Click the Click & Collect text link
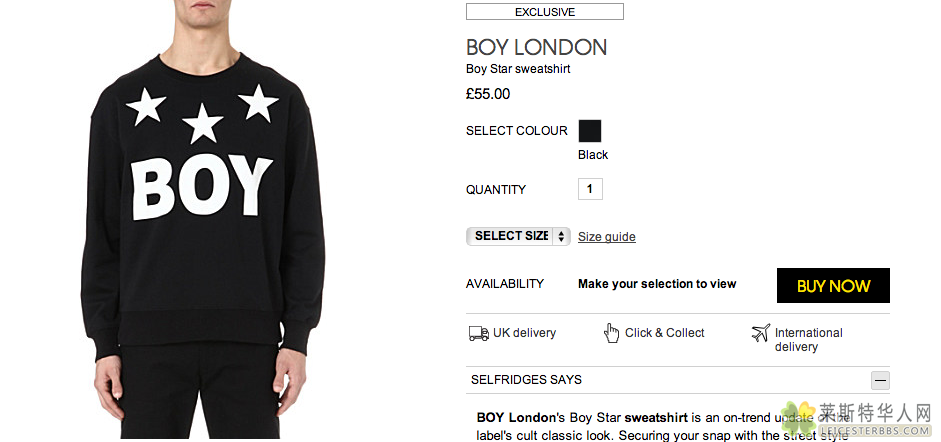Image resolution: width=941 pixels, height=442 pixels. tap(665, 333)
